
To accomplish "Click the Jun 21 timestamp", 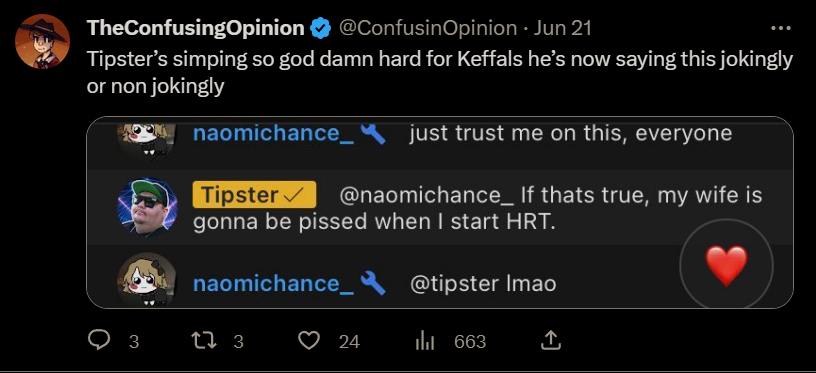I will click(x=563, y=28).
